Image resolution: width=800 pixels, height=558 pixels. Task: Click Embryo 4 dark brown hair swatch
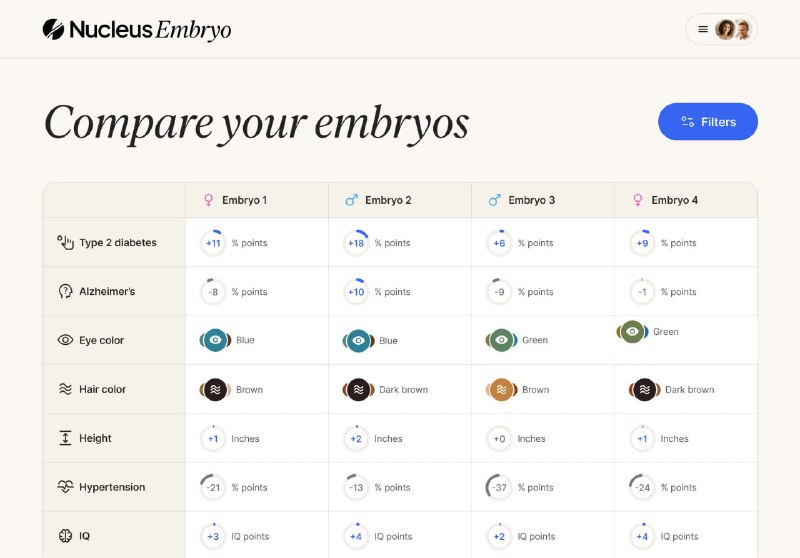tap(644, 390)
